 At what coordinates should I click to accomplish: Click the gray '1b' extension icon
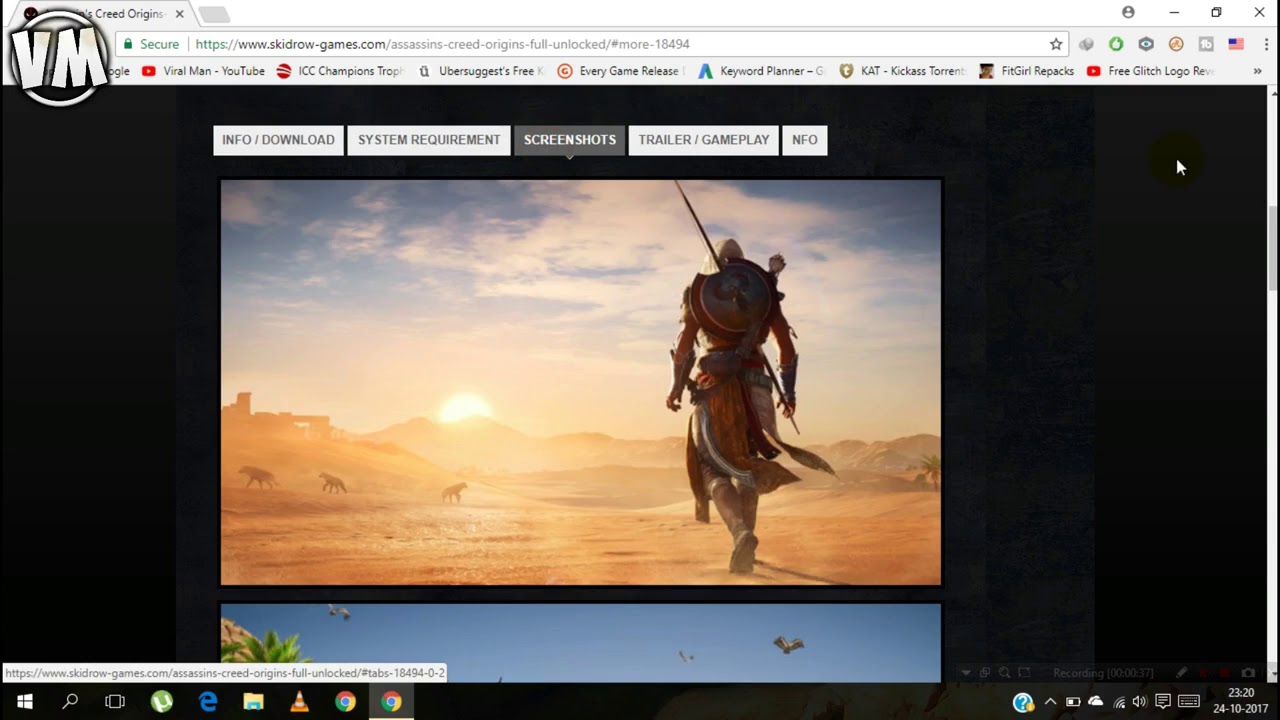1206,44
